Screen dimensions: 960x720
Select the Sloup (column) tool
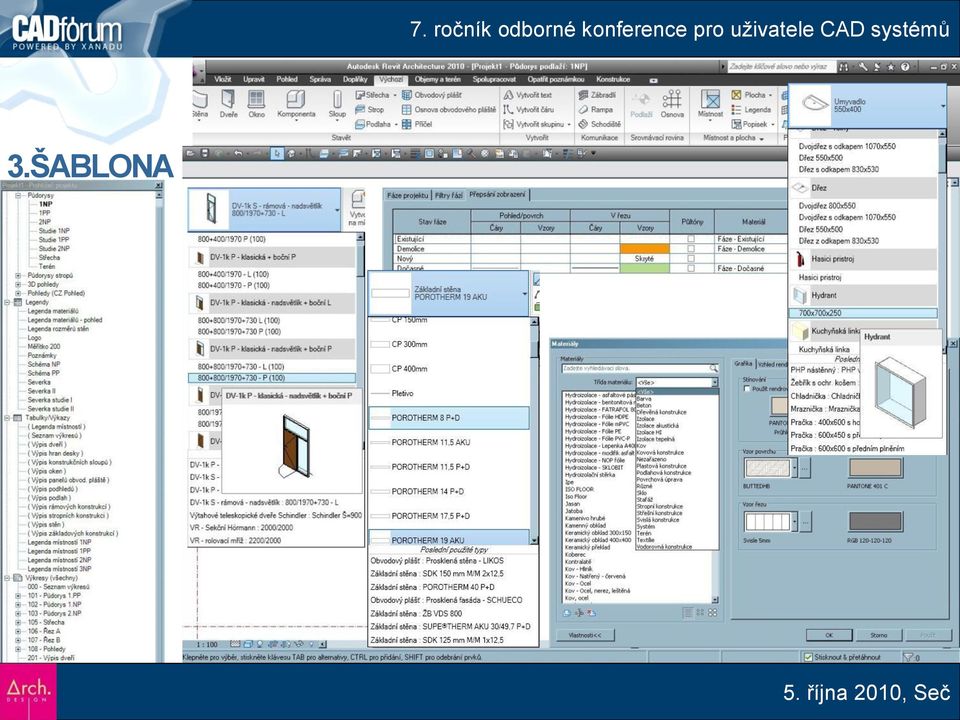point(337,103)
